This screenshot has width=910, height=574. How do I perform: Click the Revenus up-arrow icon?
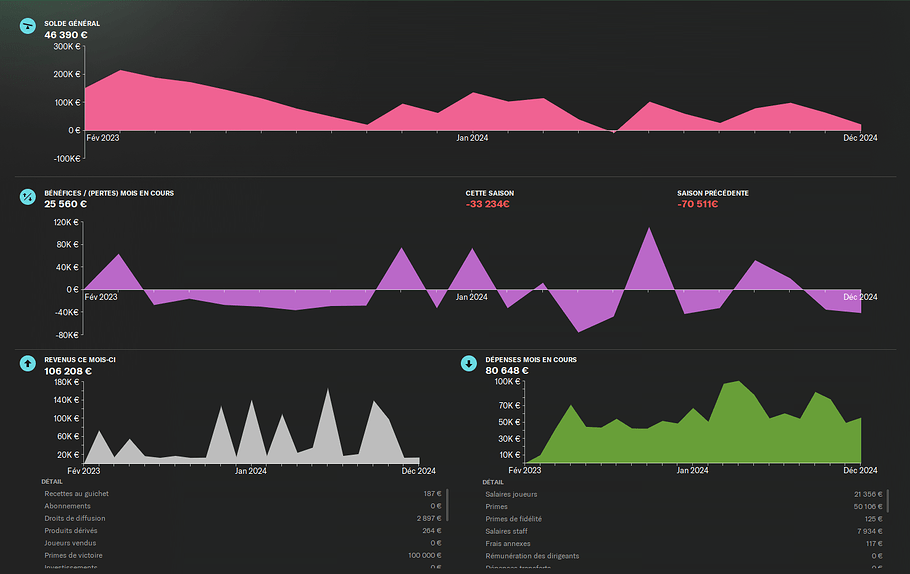pos(27,363)
